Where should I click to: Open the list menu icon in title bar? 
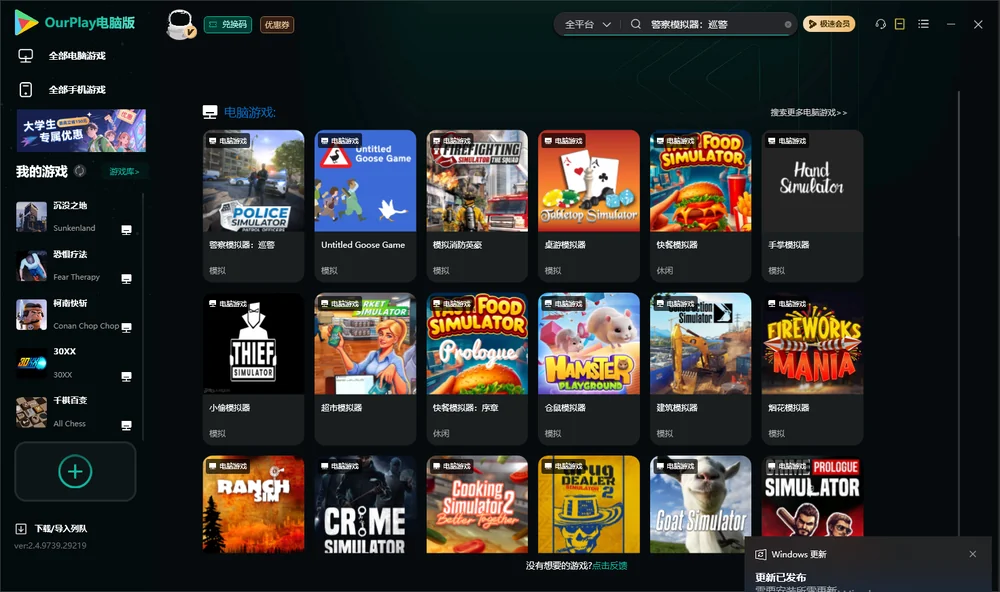click(923, 24)
